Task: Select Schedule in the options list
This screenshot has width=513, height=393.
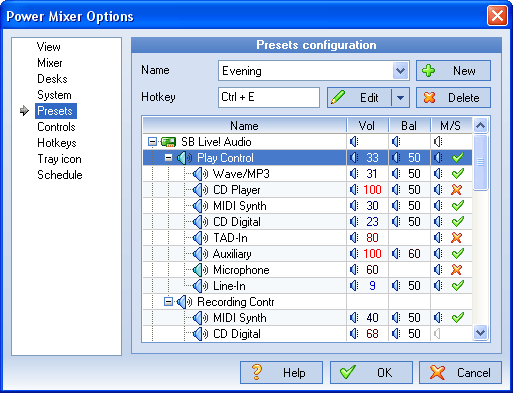Action: 60,175
